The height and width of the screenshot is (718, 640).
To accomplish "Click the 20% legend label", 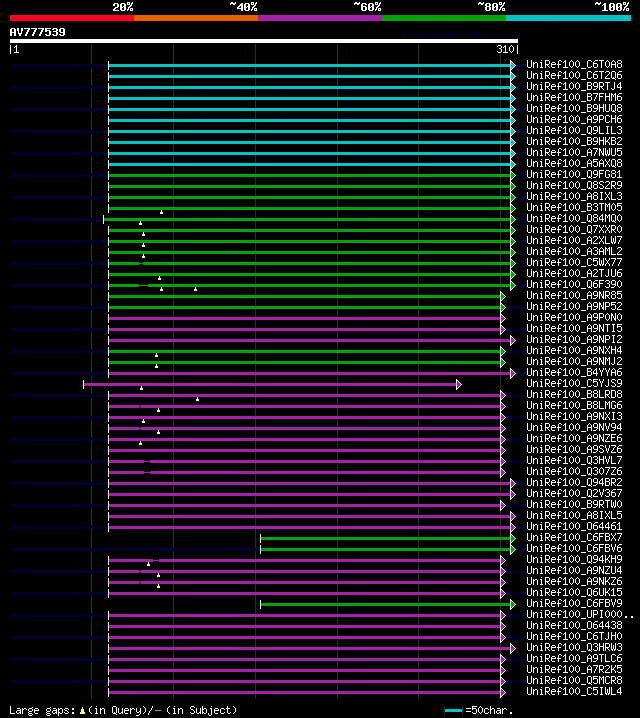I will (123, 7).
